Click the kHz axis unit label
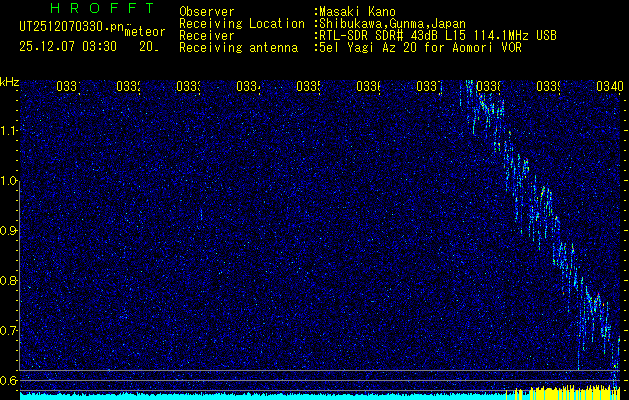This screenshot has width=629, height=400. click(9, 81)
